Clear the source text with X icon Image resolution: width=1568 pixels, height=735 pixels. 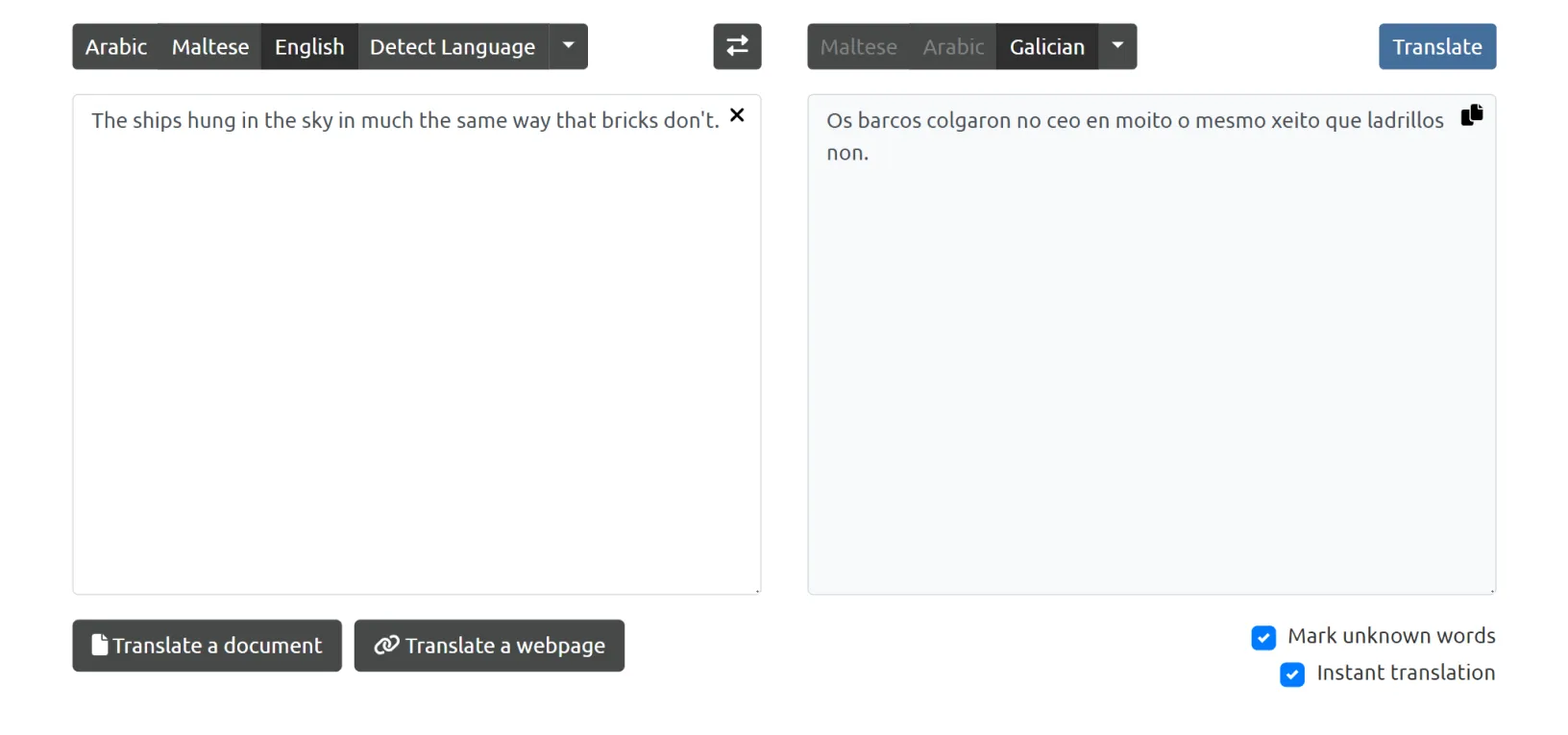pos(737,115)
